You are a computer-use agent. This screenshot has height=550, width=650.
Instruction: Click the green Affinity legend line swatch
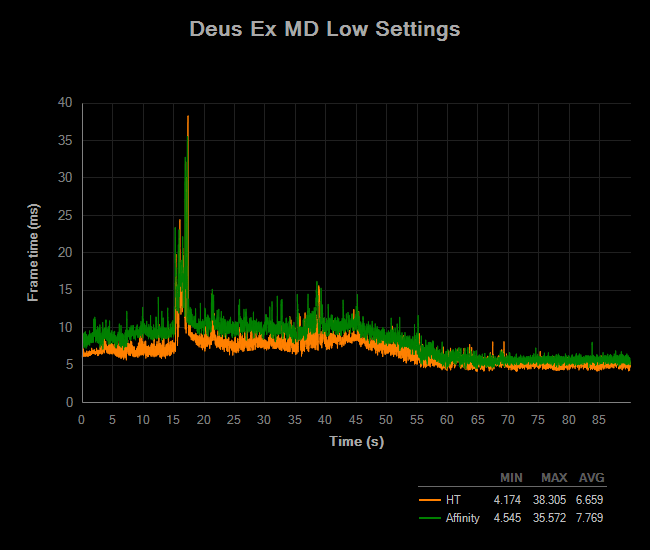(429, 518)
